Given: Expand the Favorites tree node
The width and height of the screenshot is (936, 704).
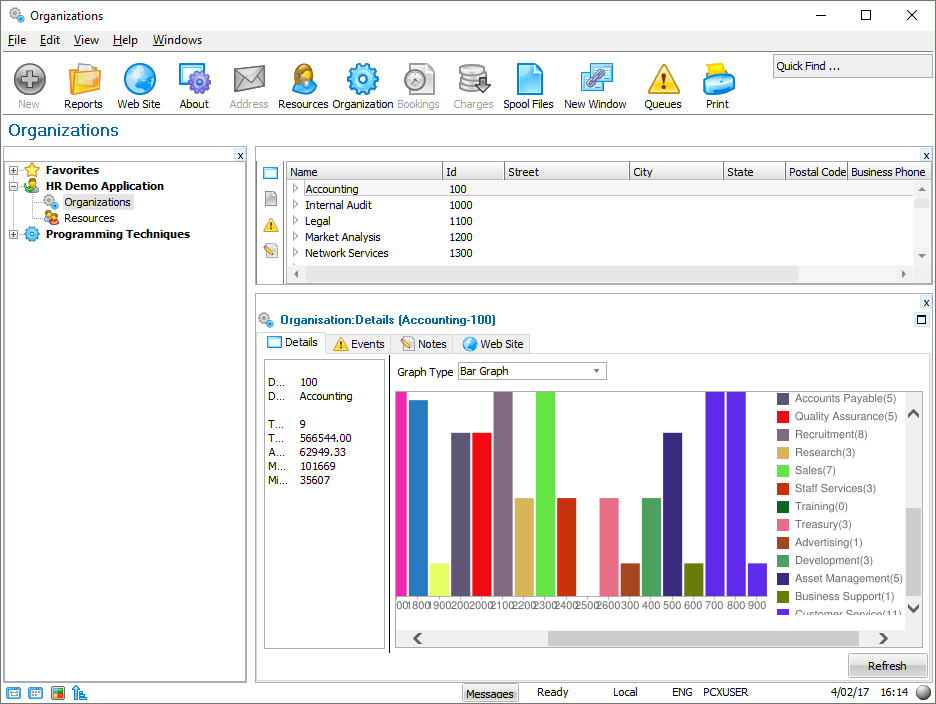Looking at the screenshot, I should click(x=14, y=170).
